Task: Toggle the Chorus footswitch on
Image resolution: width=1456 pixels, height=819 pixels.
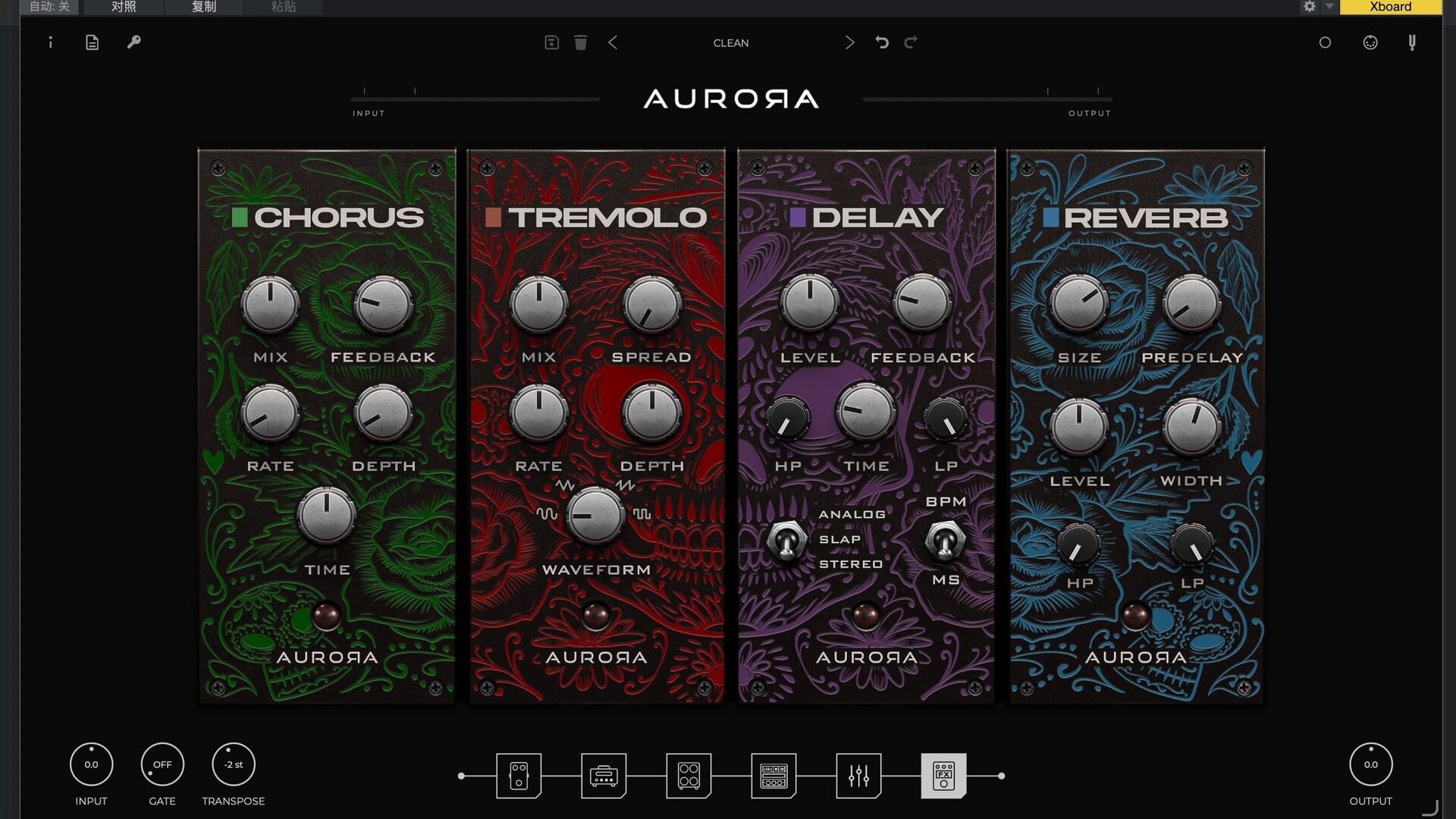Action: tap(327, 616)
